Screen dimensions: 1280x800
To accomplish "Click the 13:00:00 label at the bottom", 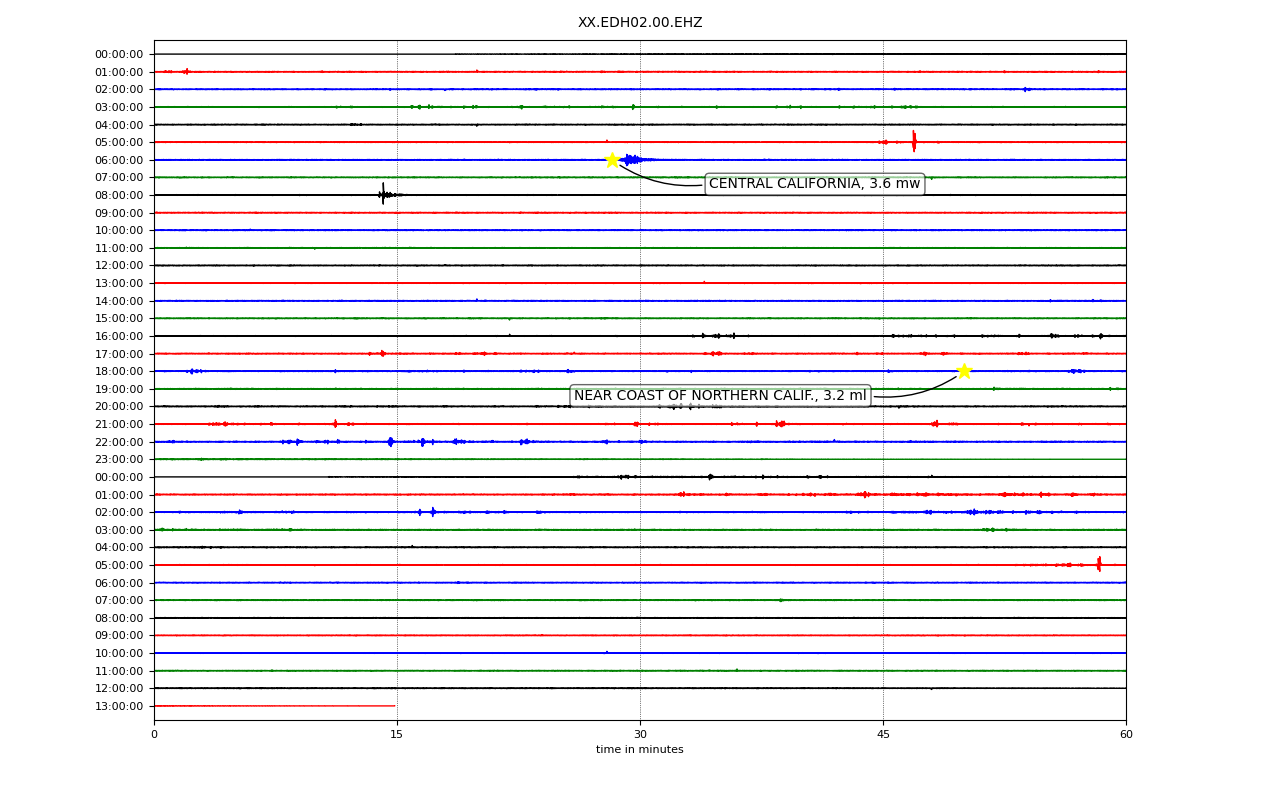I will tap(119, 706).
